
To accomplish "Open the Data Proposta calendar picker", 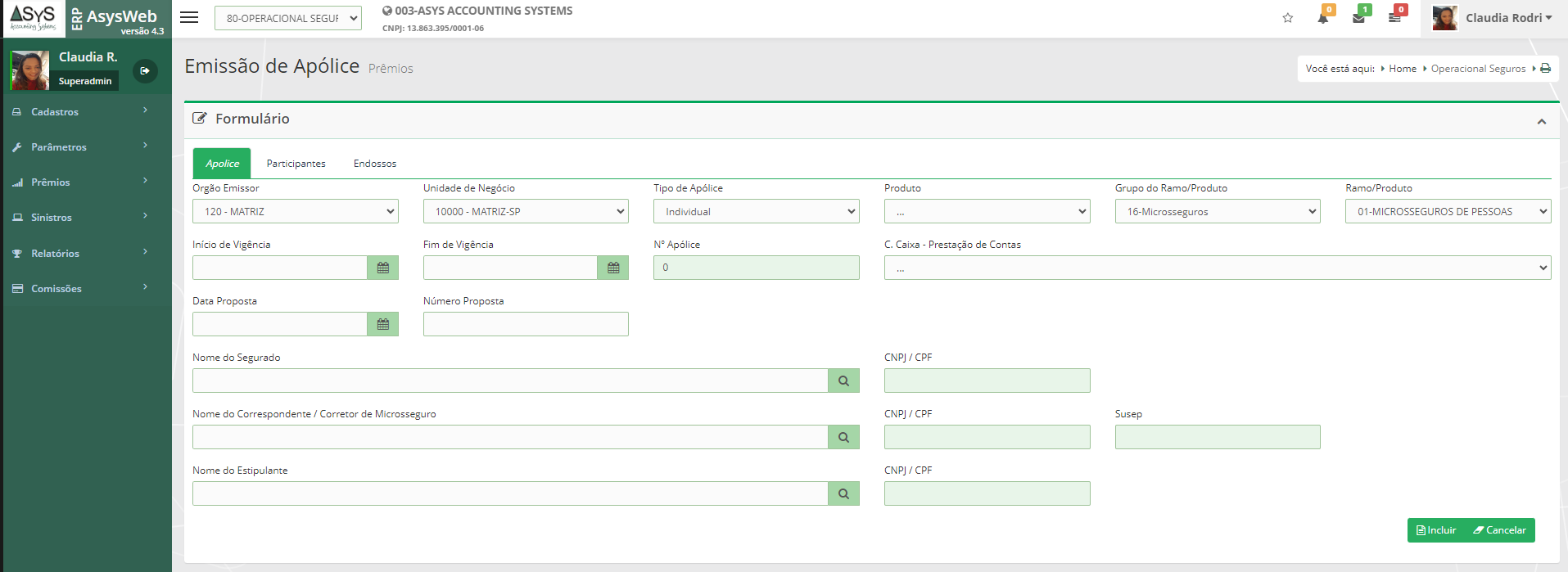I will point(382,324).
